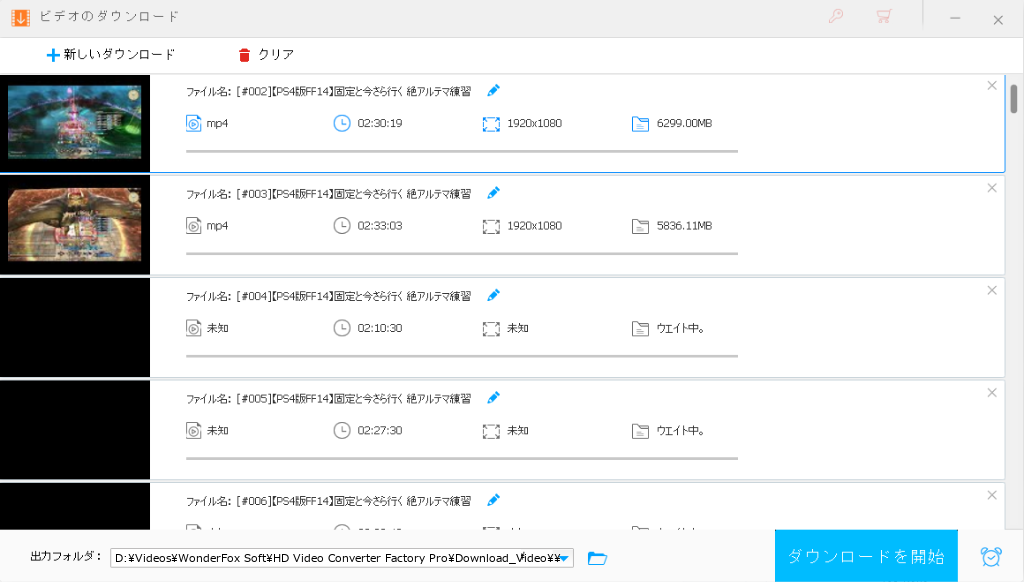Click the duration clock icon for 02:30:19
Image resolution: width=1024 pixels, height=582 pixels.
tap(342, 123)
